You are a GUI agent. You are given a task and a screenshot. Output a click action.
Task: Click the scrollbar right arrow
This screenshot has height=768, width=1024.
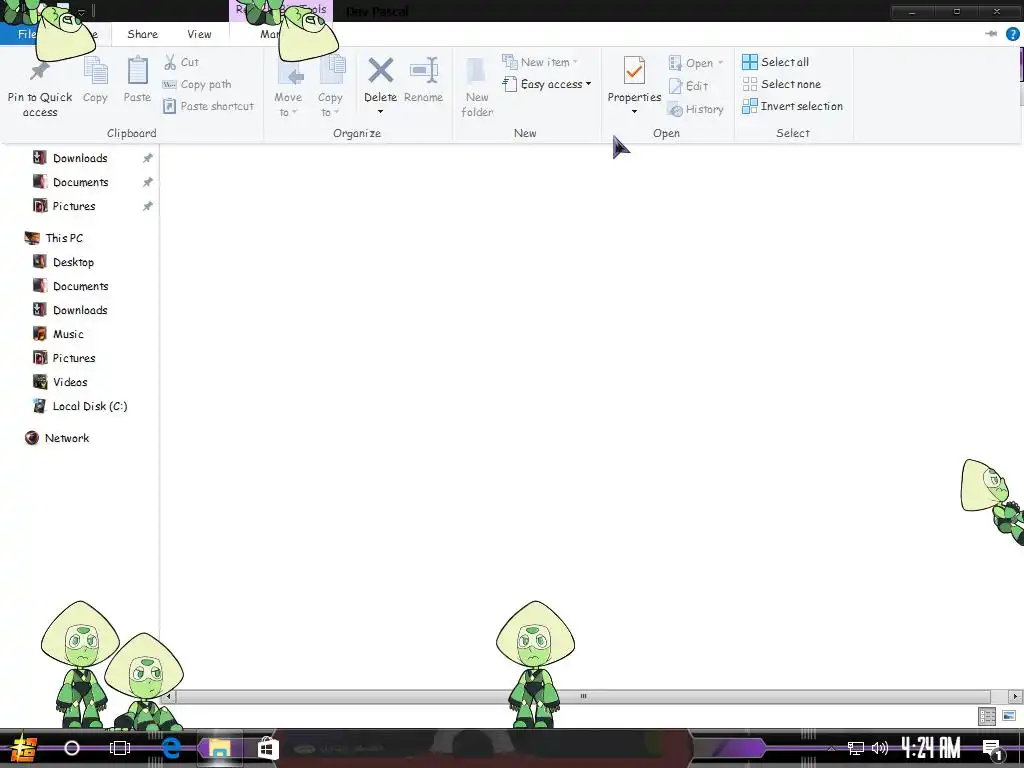(1016, 696)
